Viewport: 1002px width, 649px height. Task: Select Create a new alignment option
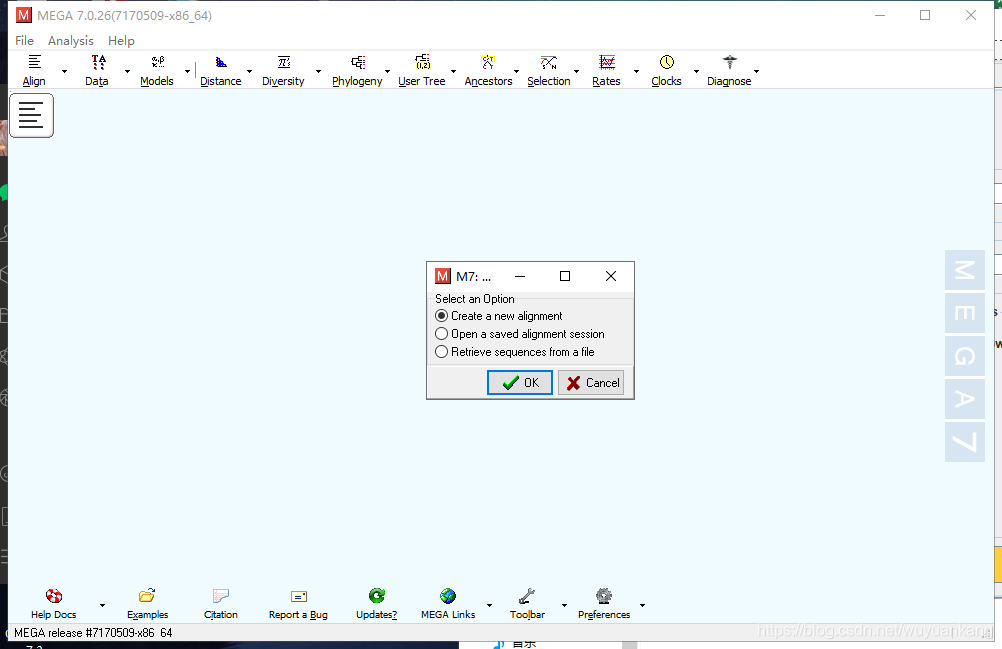point(499,316)
